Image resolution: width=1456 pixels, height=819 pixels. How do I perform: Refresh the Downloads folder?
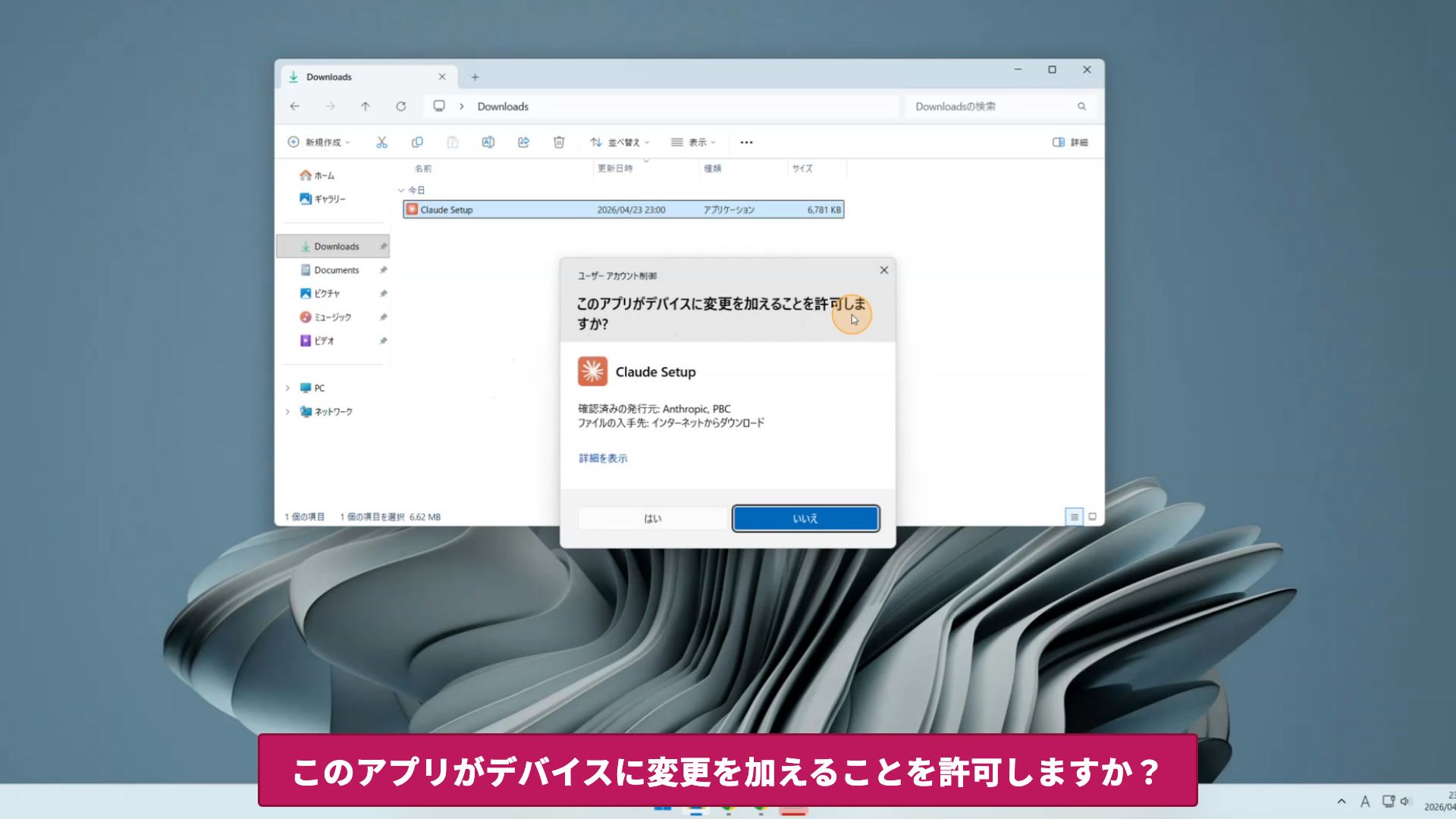(x=400, y=106)
